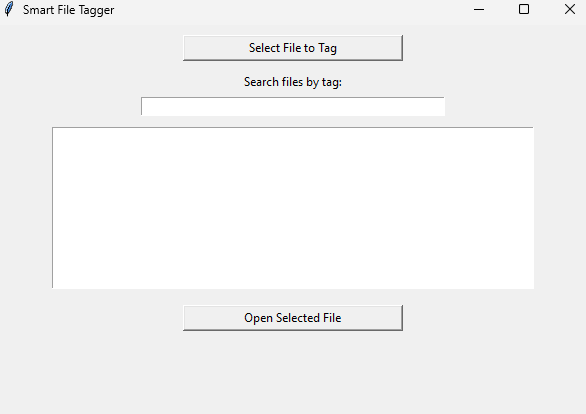Click the "Search files by tag:" label

click(293, 82)
